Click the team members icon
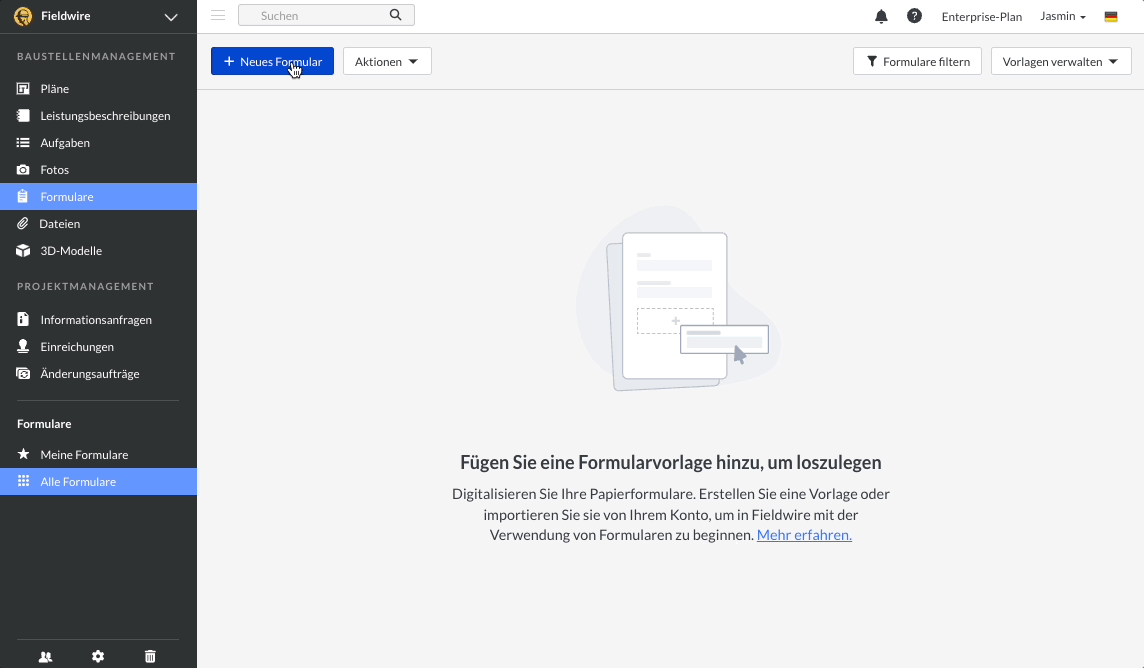Viewport: 1144px width, 668px height. coord(45,656)
